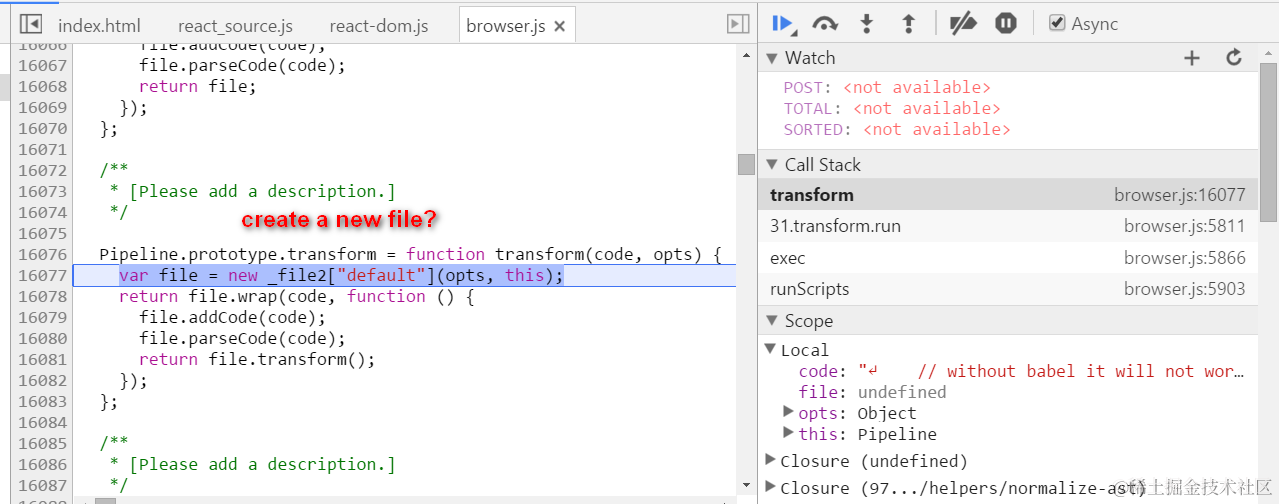Open browser.js:5866 source location link
Image resolution: width=1279 pixels, height=504 pixels.
[x=1185, y=258]
